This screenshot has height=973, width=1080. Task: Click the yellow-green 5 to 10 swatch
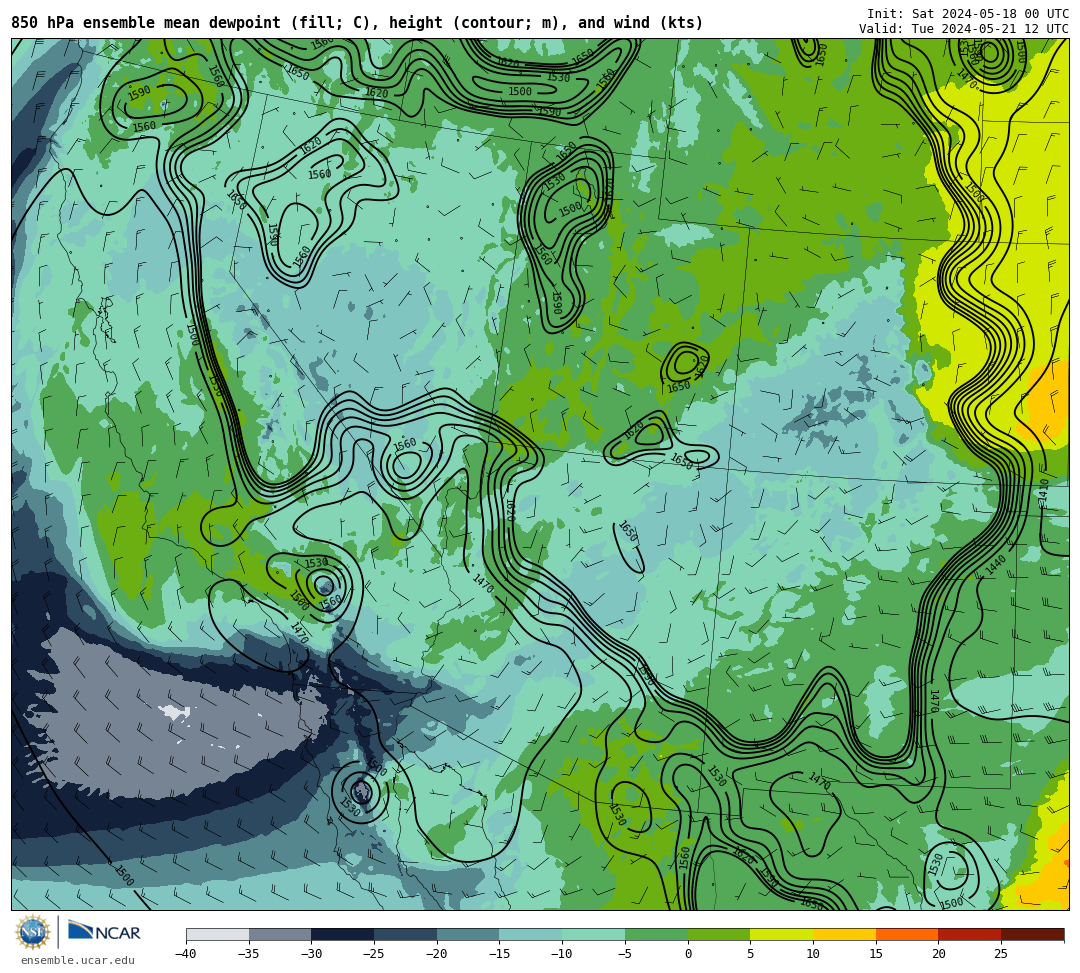coord(782,934)
